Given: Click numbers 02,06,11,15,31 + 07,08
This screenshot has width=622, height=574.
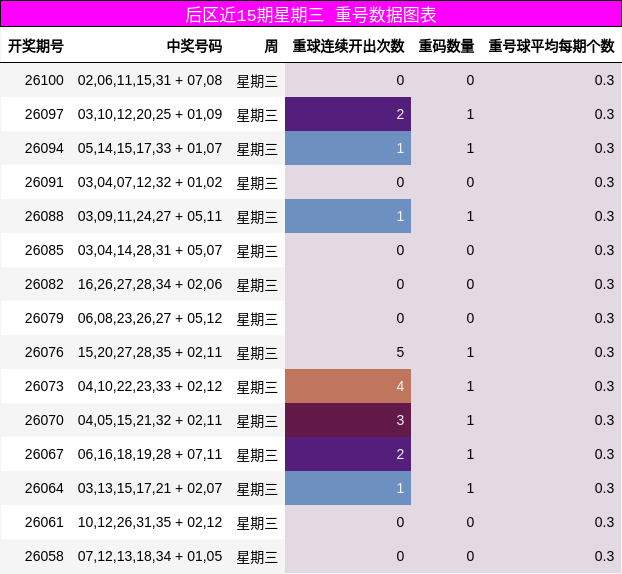Looking at the screenshot, I should (x=150, y=80).
